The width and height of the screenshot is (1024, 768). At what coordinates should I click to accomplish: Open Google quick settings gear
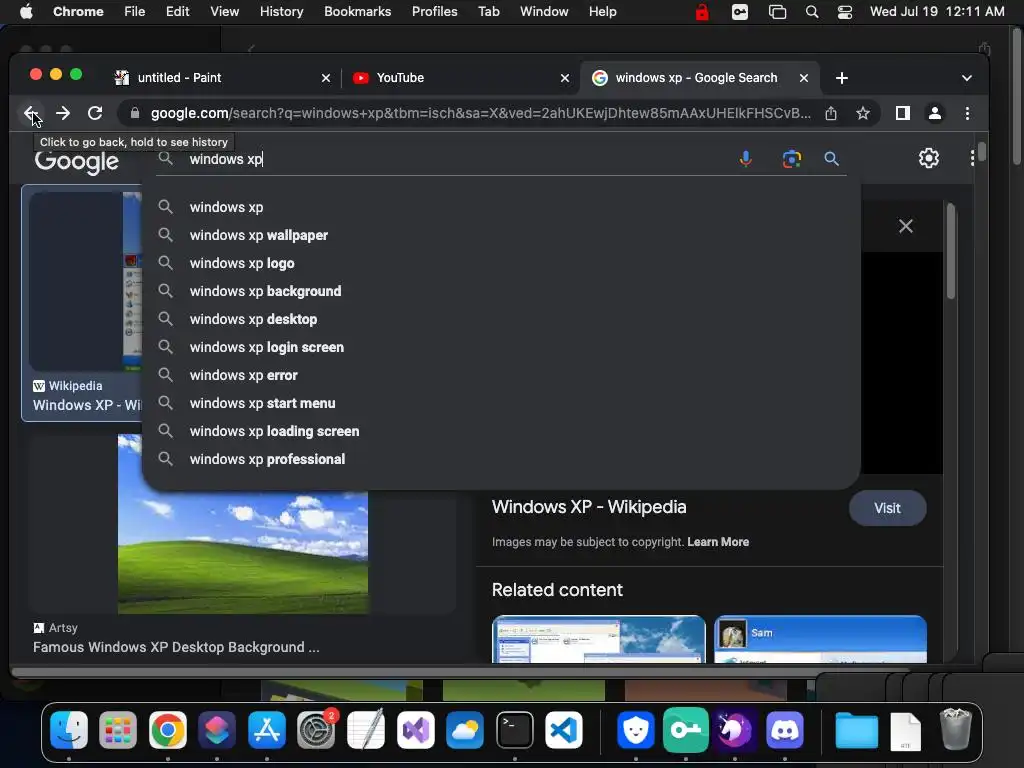click(929, 158)
